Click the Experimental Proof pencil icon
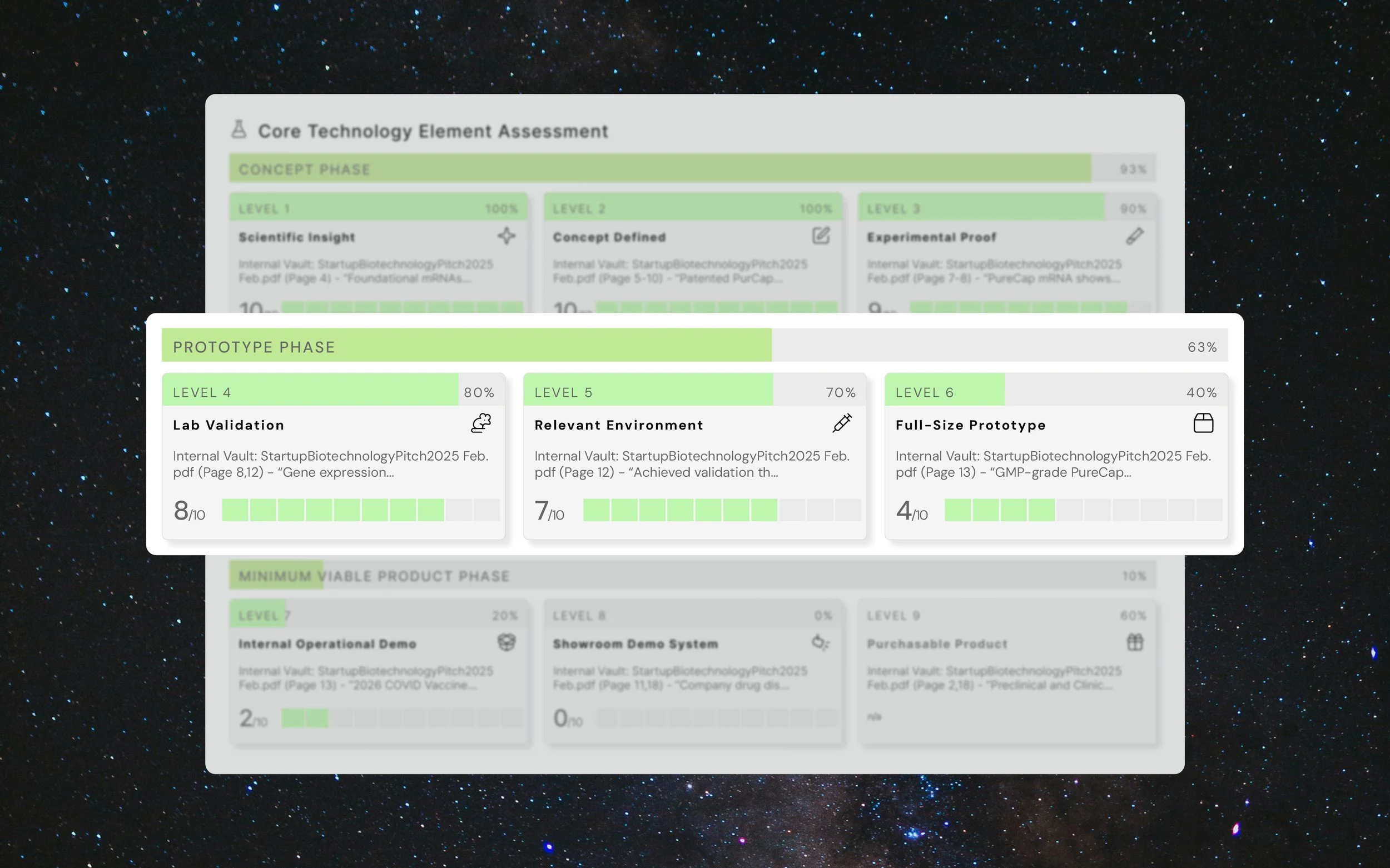1390x868 pixels. point(1135,236)
